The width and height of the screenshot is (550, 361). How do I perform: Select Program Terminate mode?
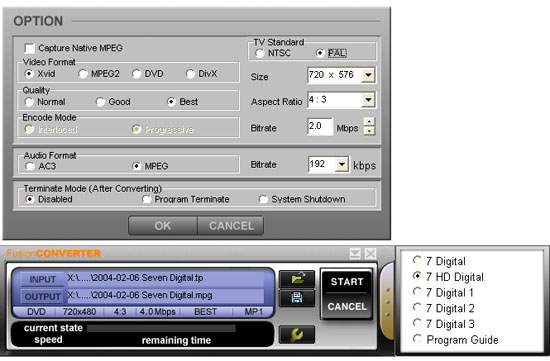[x=147, y=199]
